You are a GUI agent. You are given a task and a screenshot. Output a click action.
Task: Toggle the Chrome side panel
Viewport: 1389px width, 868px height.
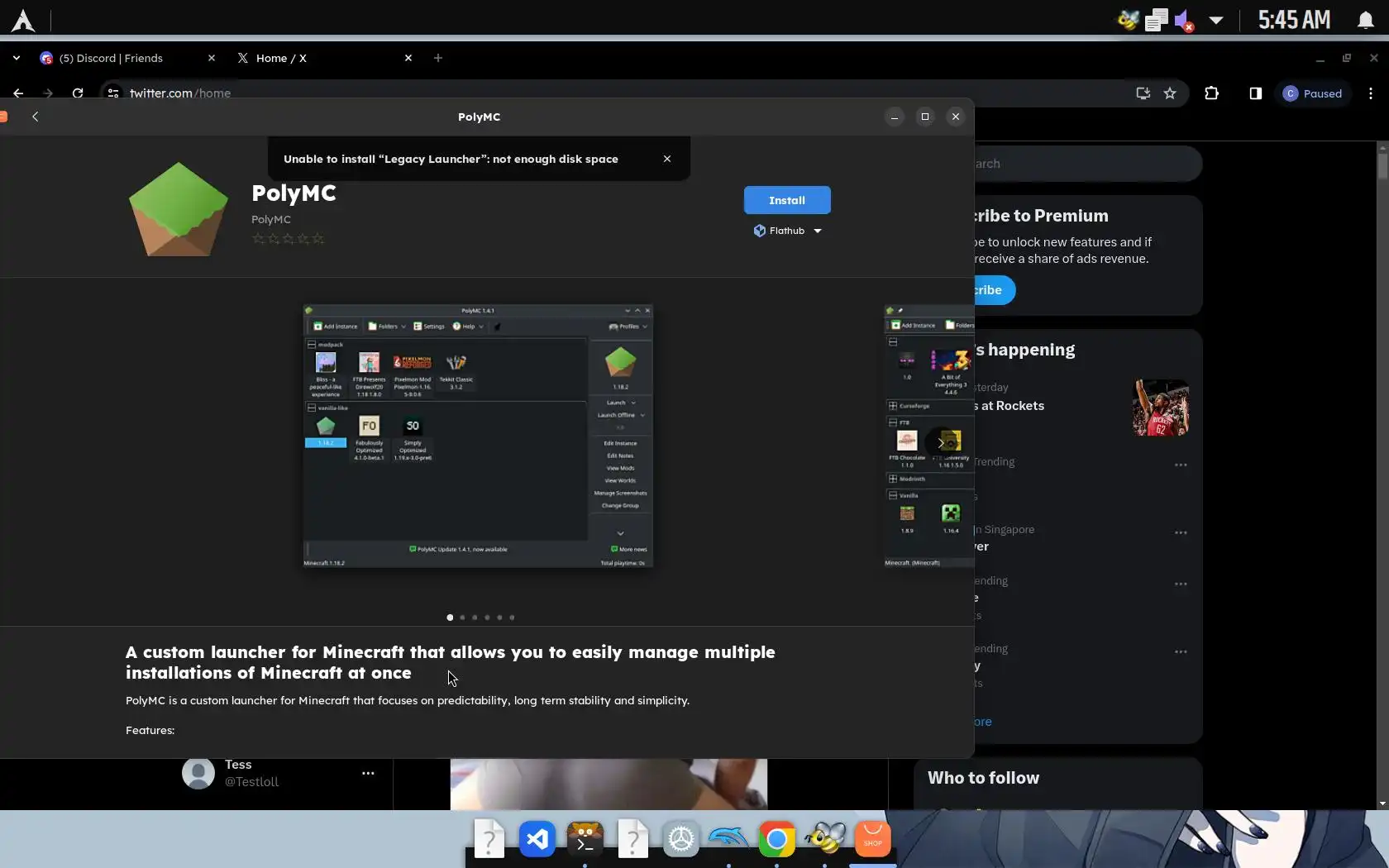(x=1256, y=93)
